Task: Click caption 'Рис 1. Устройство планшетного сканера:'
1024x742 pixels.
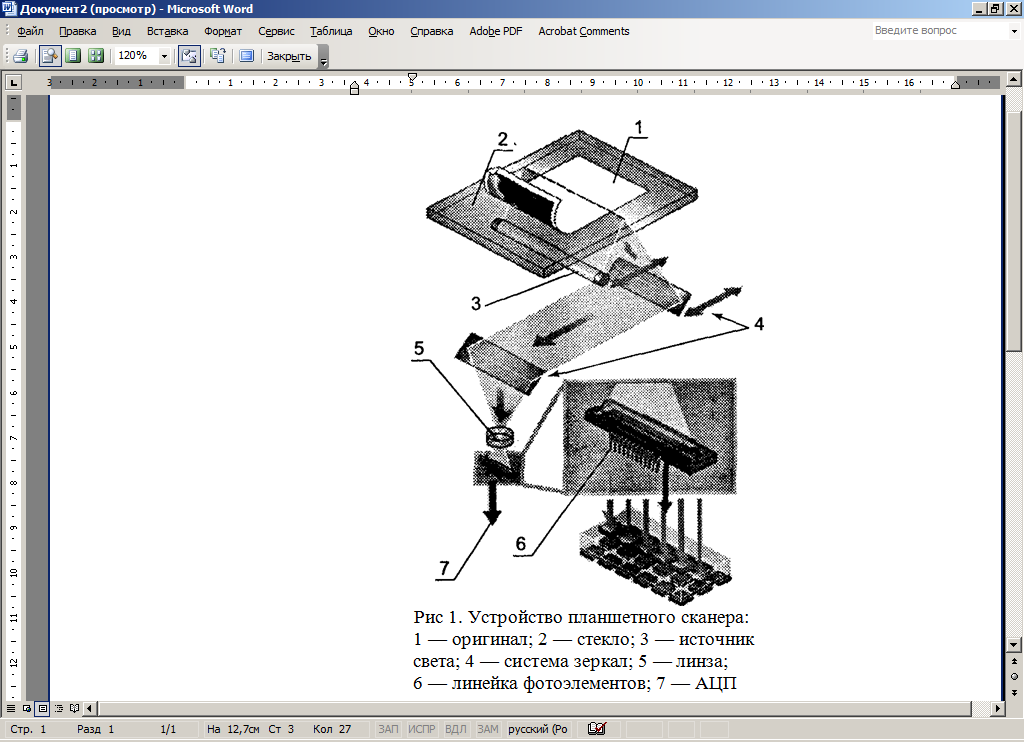Action: click(x=581, y=617)
